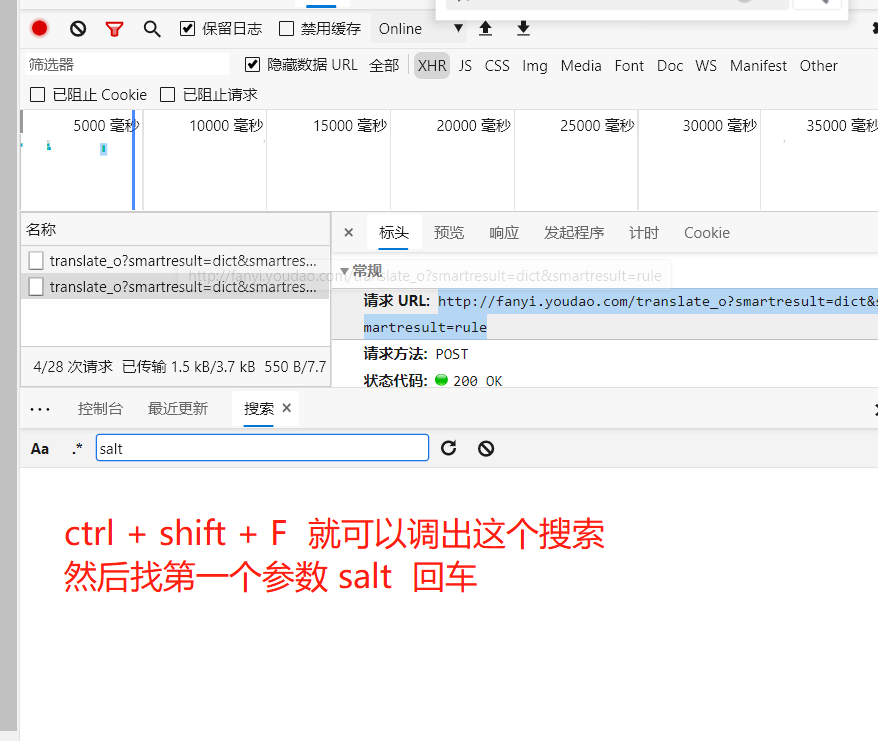
Task: Export HAR file with download arrow
Action: tap(523, 29)
